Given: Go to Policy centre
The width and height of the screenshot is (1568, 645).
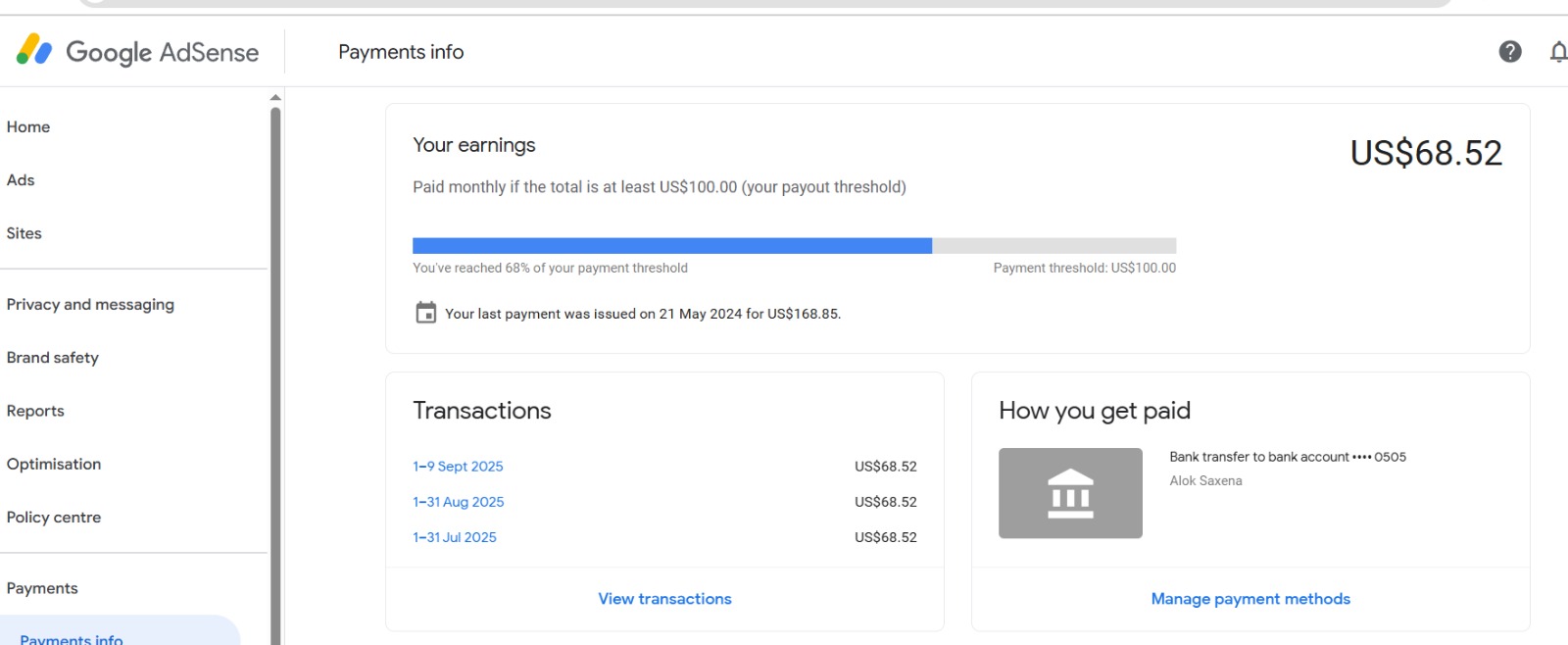Looking at the screenshot, I should pos(54,518).
